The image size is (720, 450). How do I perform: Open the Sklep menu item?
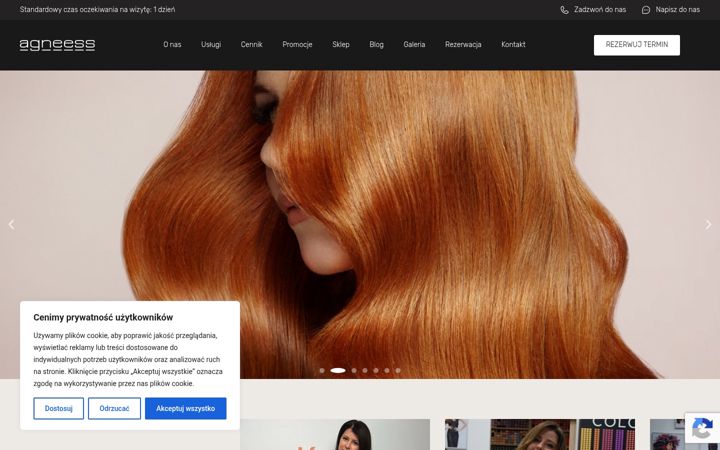coord(341,45)
